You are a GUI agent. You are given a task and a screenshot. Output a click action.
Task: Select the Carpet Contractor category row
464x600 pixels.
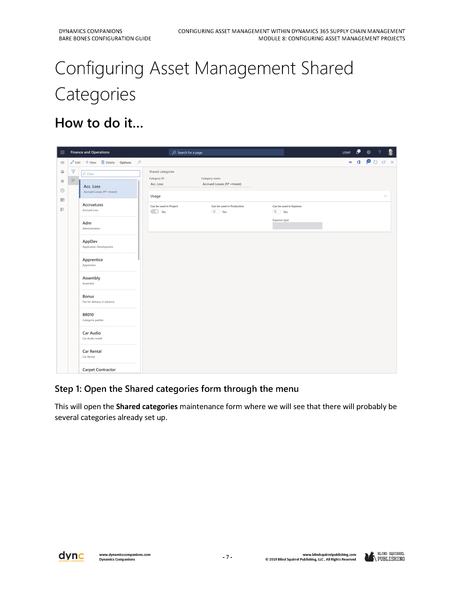click(x=108, y=369)
